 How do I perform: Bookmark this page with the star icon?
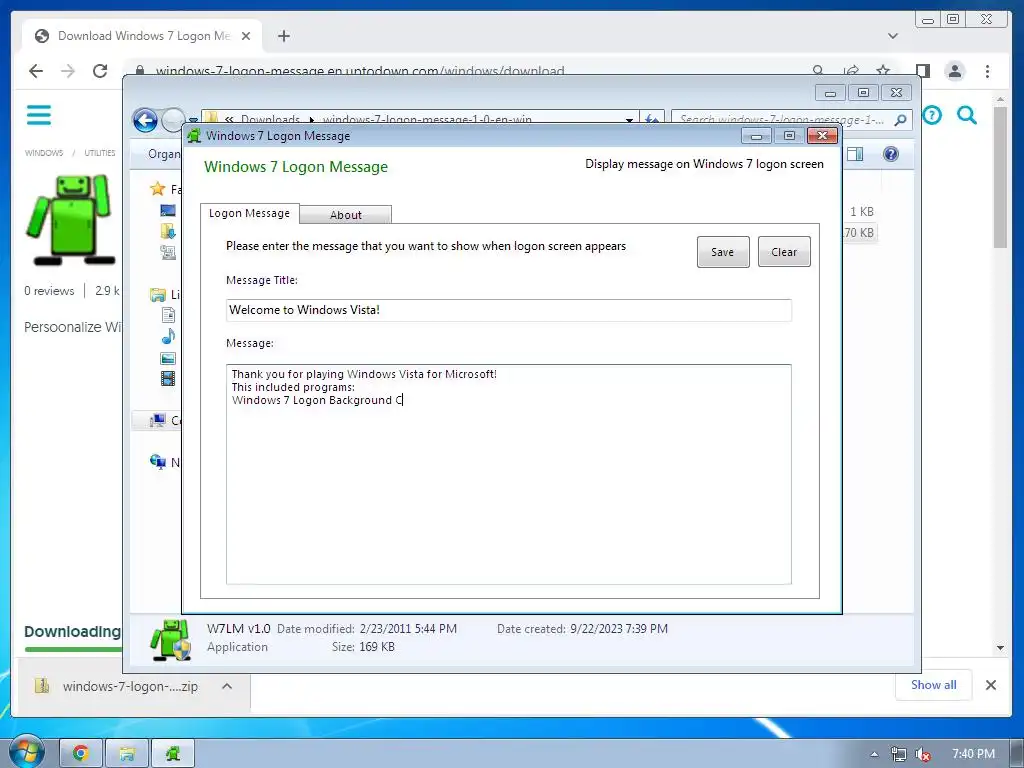(883, 70)
